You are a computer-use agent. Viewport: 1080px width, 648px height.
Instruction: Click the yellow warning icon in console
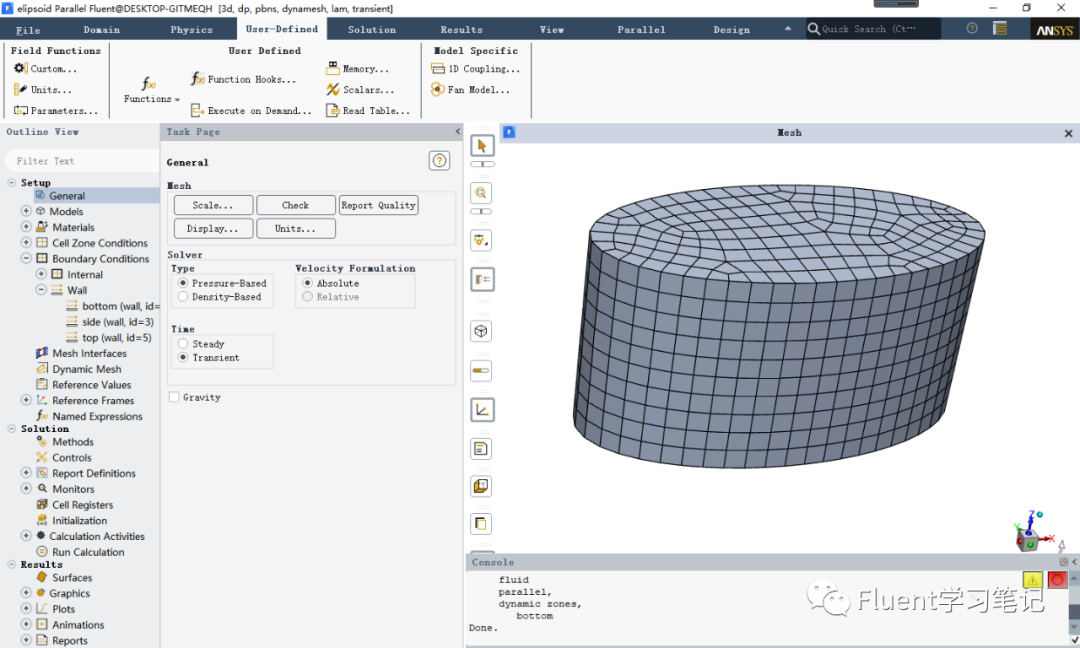click(x=1032, y=580)
